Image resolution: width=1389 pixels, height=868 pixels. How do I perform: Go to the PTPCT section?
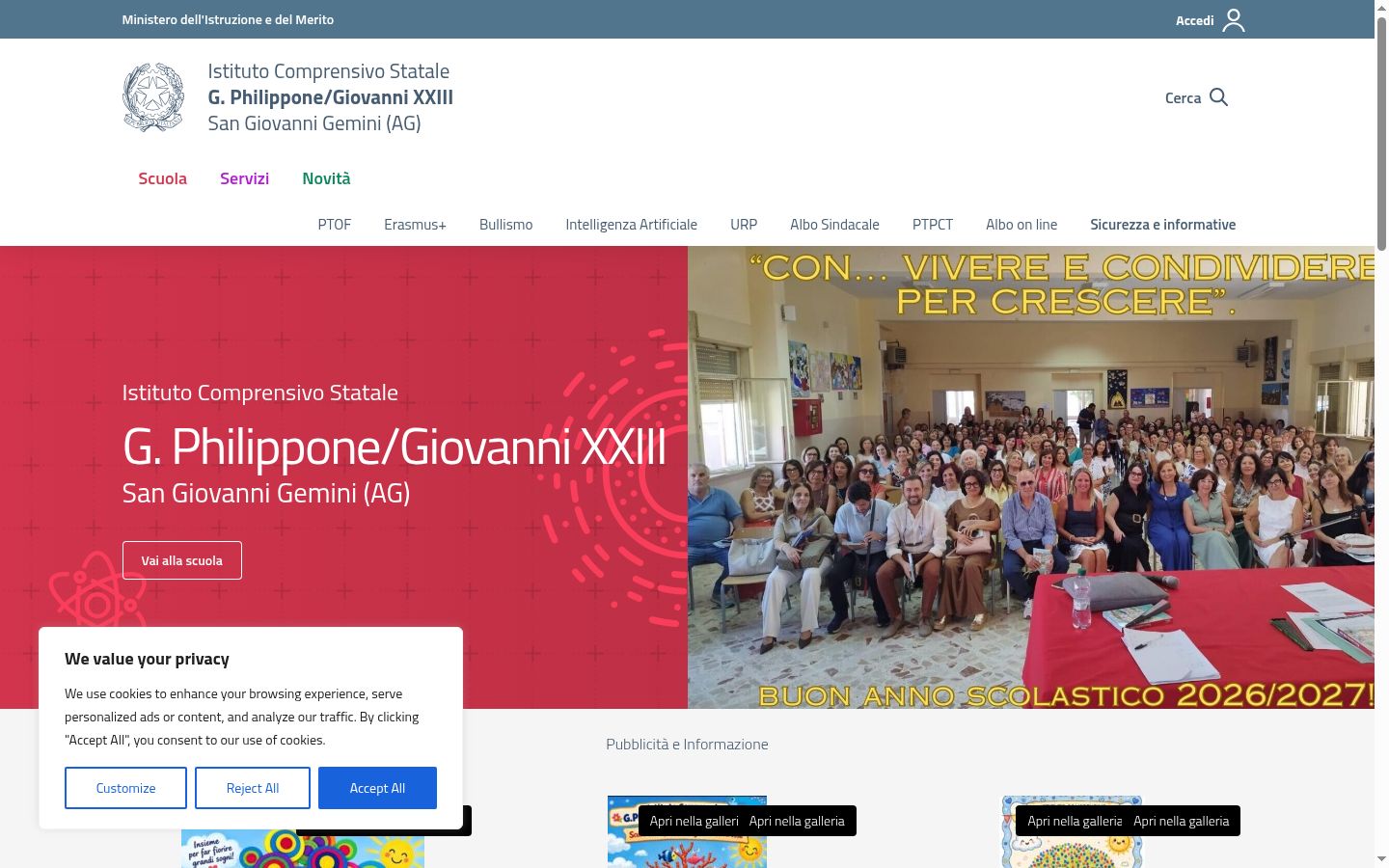pos(933,225)
